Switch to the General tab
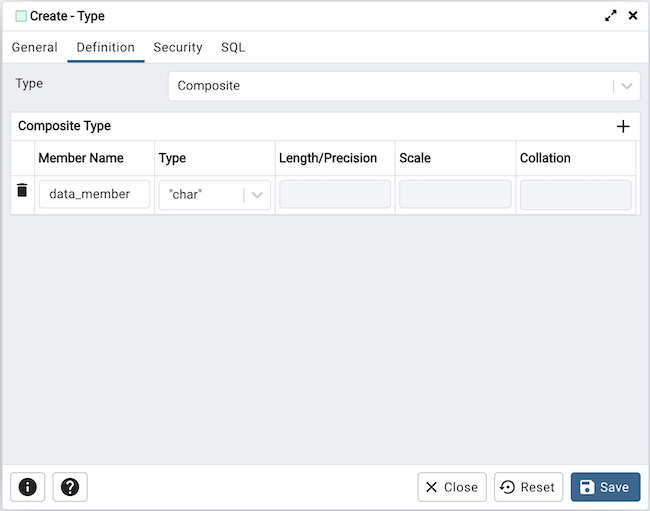This screenshot has height=511, width=650. click(35, 47)
